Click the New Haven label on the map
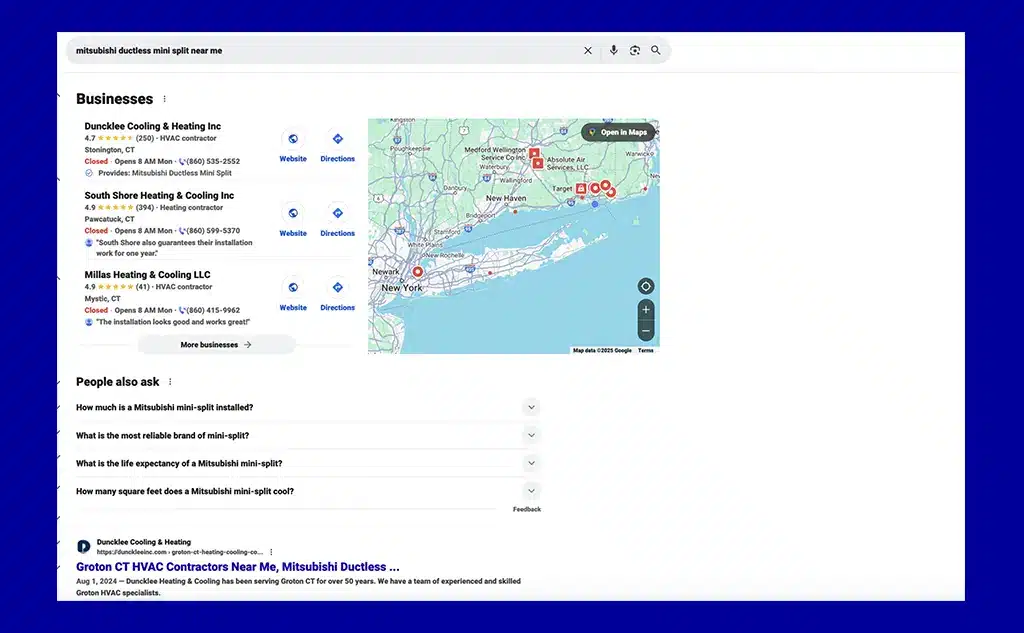This screenshot has width=1024, height=633. coord(505,198)
